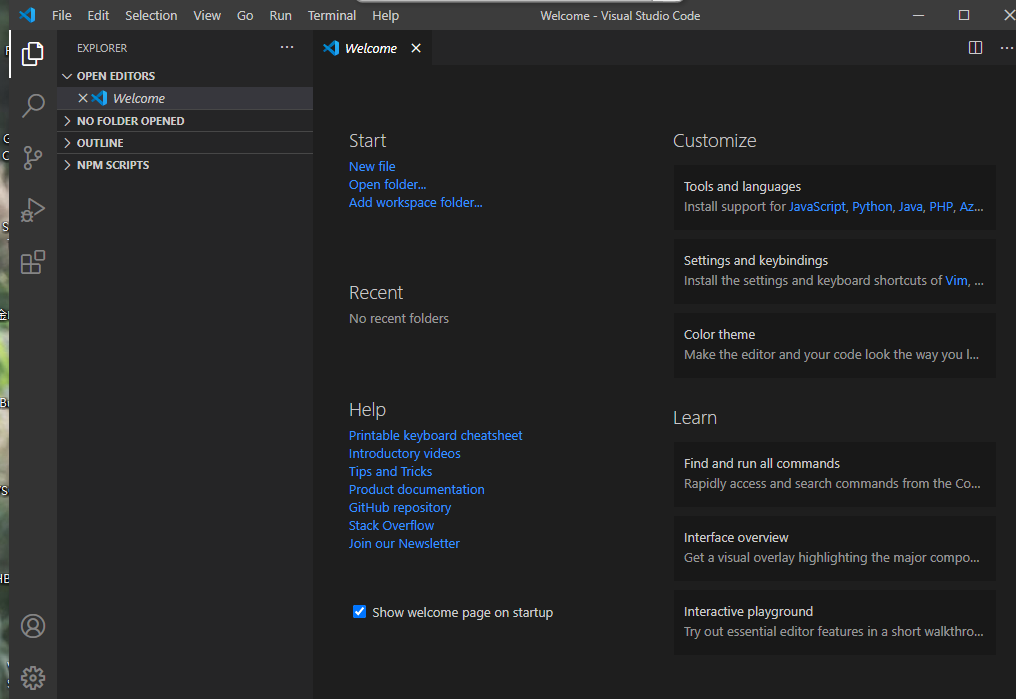The width and height of the screenshot is (1016, 699).
Task: Click the EXPLORER panel title
Action: click(102, 48)
